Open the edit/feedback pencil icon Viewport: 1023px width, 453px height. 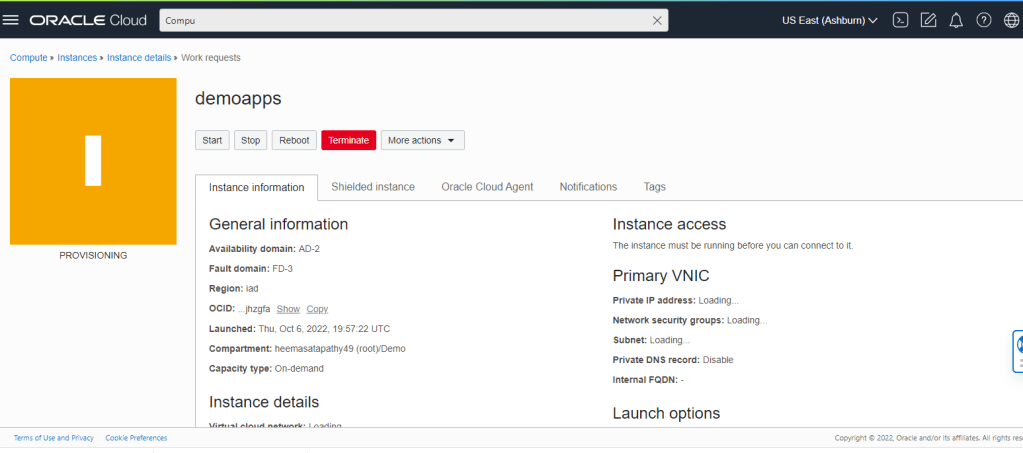928,20
